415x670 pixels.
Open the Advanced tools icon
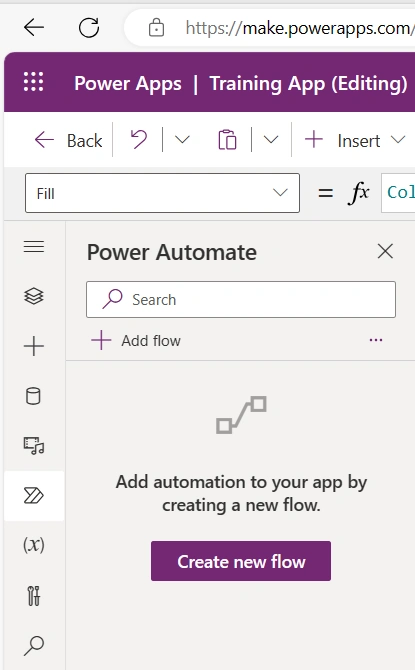click(34, 596)
